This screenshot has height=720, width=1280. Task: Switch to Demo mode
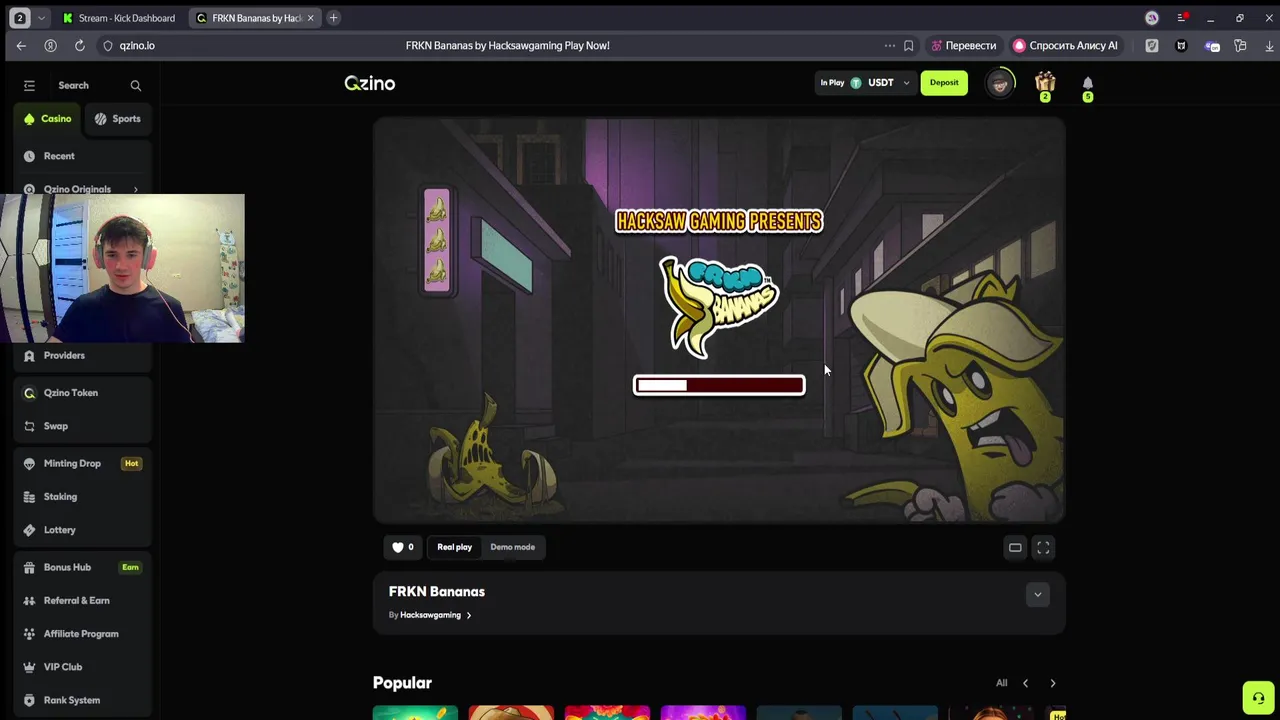pyautogui.click(x=512, y=547)
